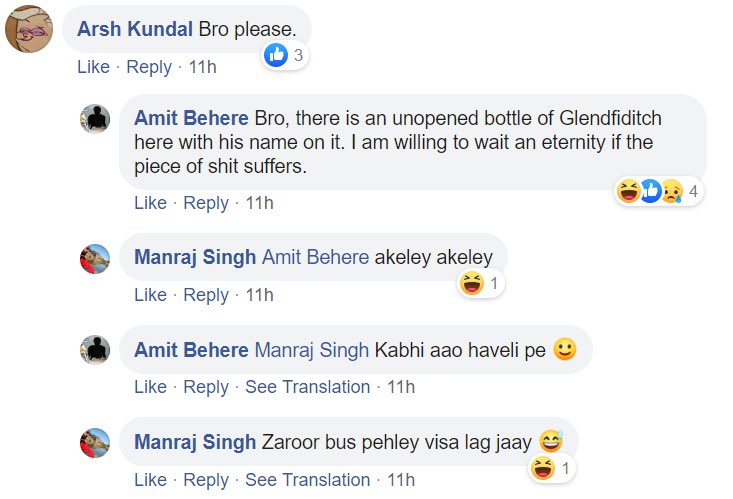This screenshot has width=733, height=499.
Task: Like Amit Behere's Glenfiditch comment
Action: pyautogui.click(x=150, y=203)
